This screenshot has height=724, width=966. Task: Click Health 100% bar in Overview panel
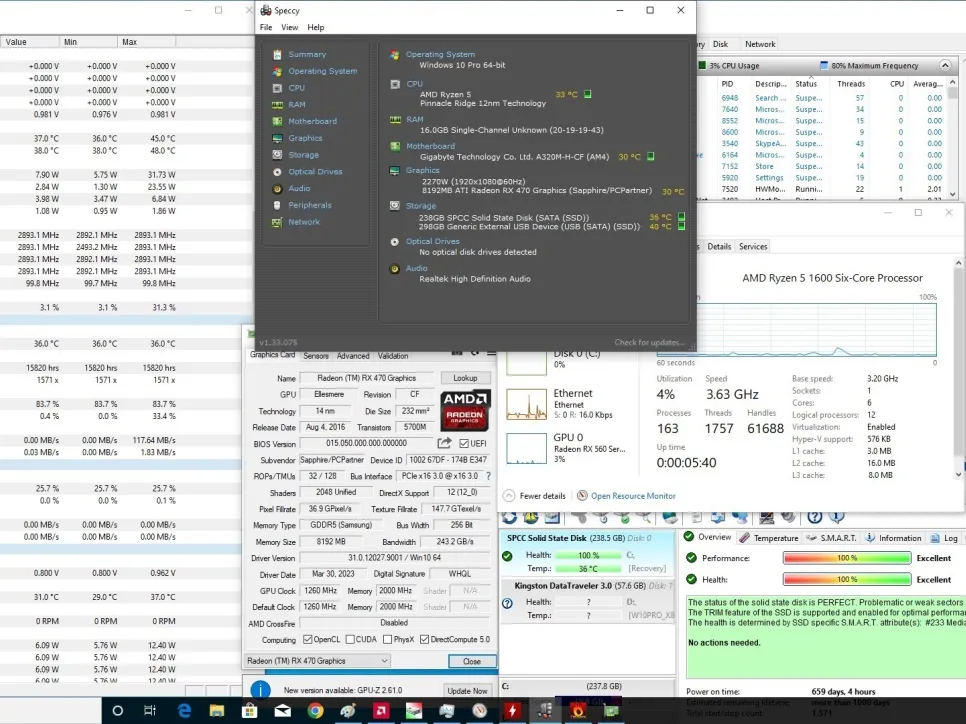pos(847,580)
